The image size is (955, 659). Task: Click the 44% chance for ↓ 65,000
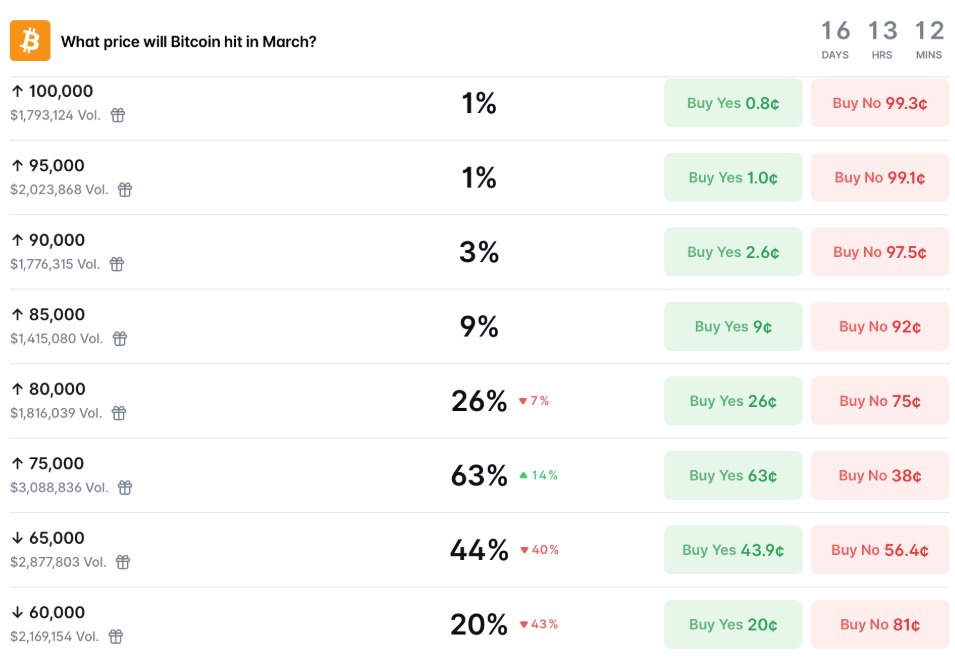coord(479,550)
